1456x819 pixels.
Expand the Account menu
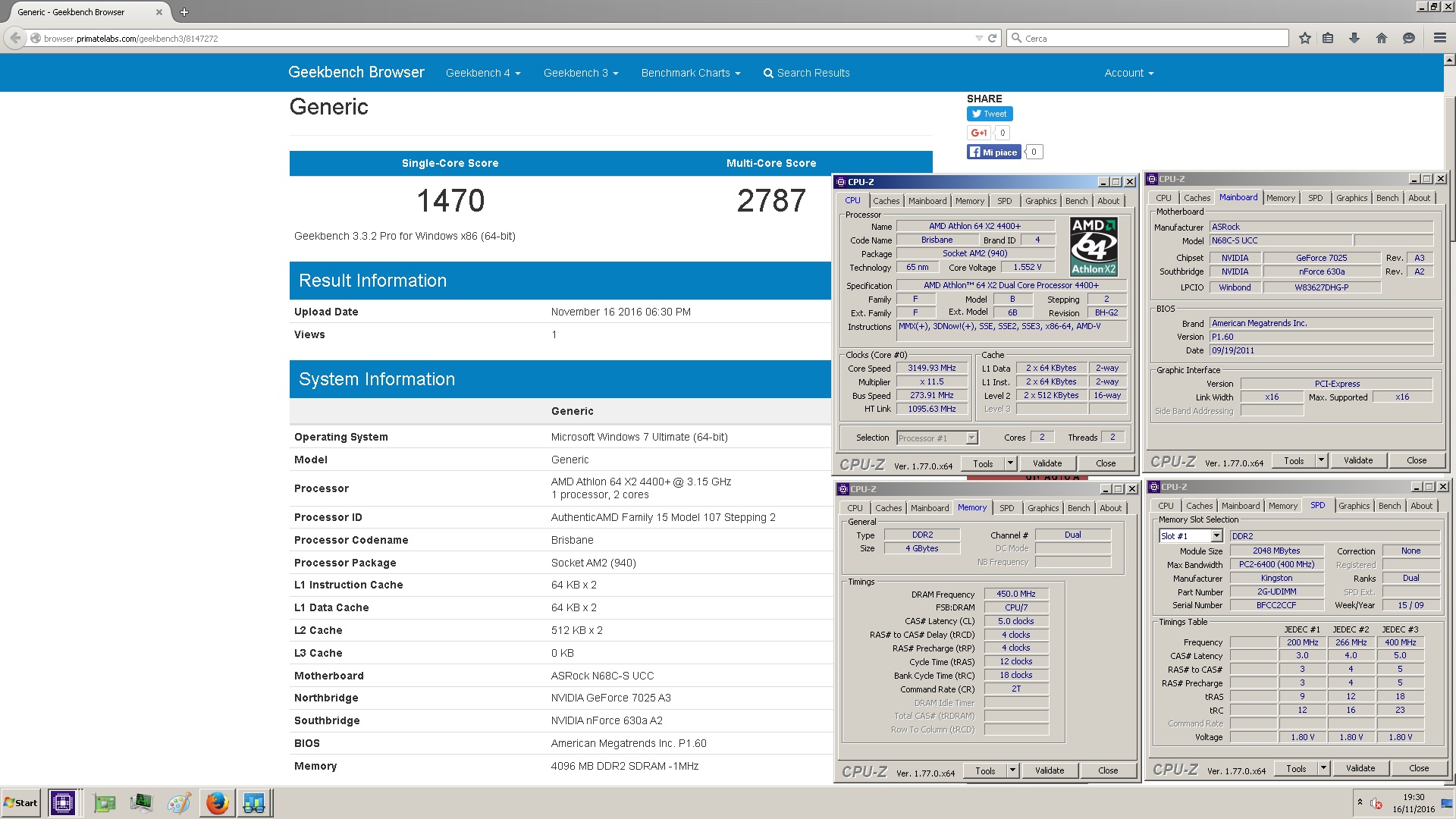click(1128, 73)
